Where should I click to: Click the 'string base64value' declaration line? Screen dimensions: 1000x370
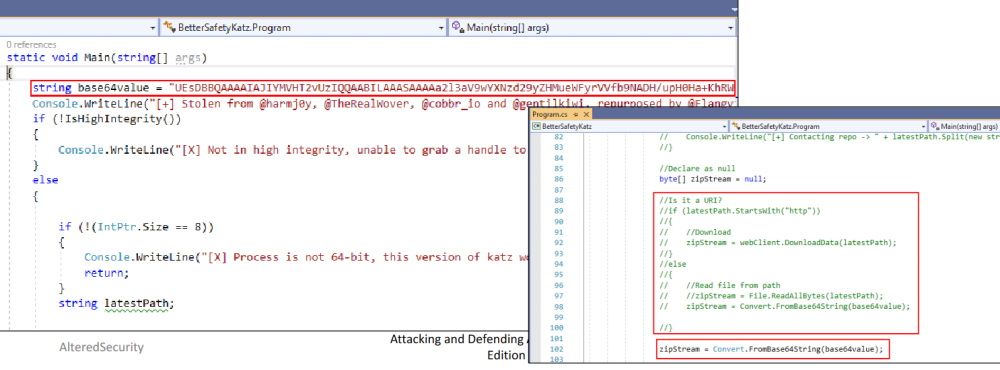(x=383, y=87)
